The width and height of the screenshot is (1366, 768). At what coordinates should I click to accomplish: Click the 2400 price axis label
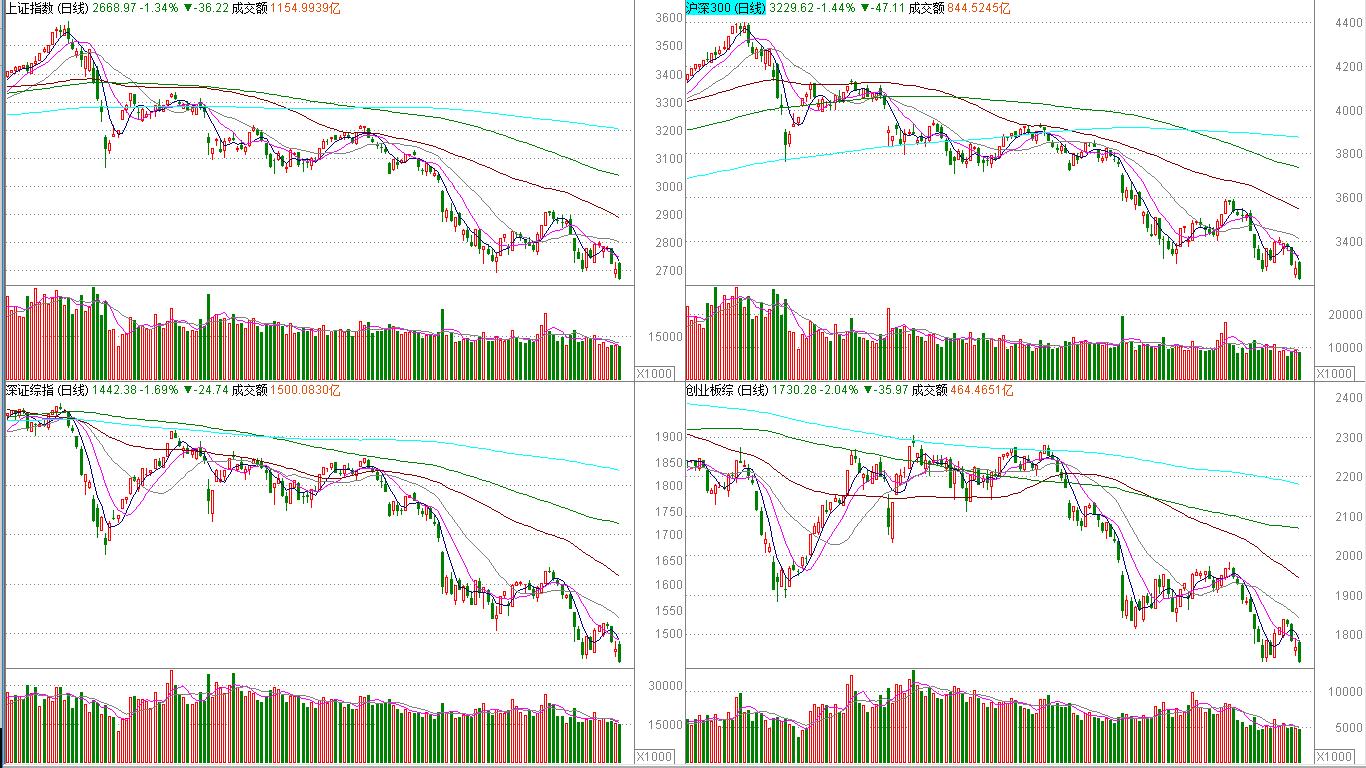[x=1348, y=398]
